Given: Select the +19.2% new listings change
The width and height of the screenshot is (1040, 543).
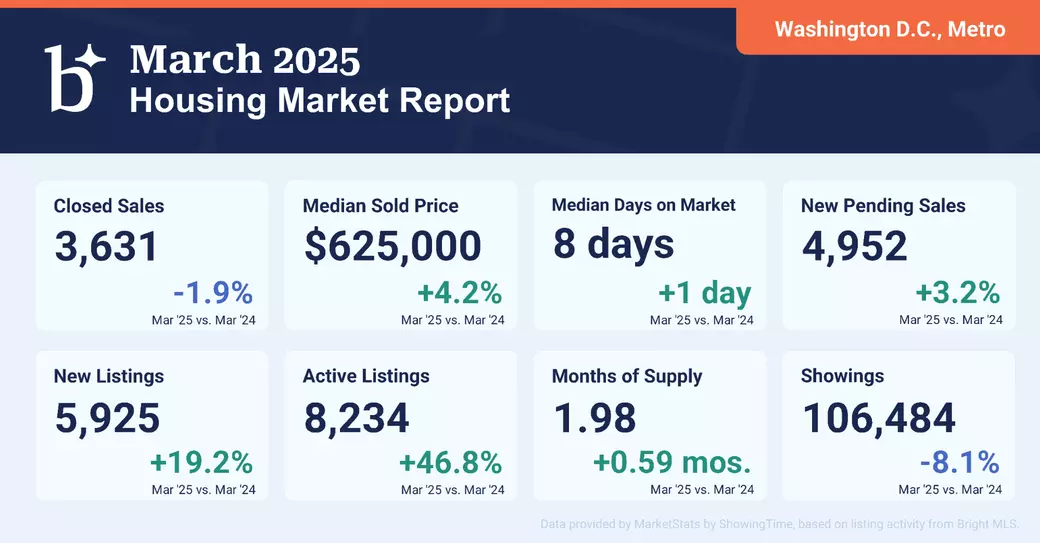Looking at the screenshot, I should 202,463.
